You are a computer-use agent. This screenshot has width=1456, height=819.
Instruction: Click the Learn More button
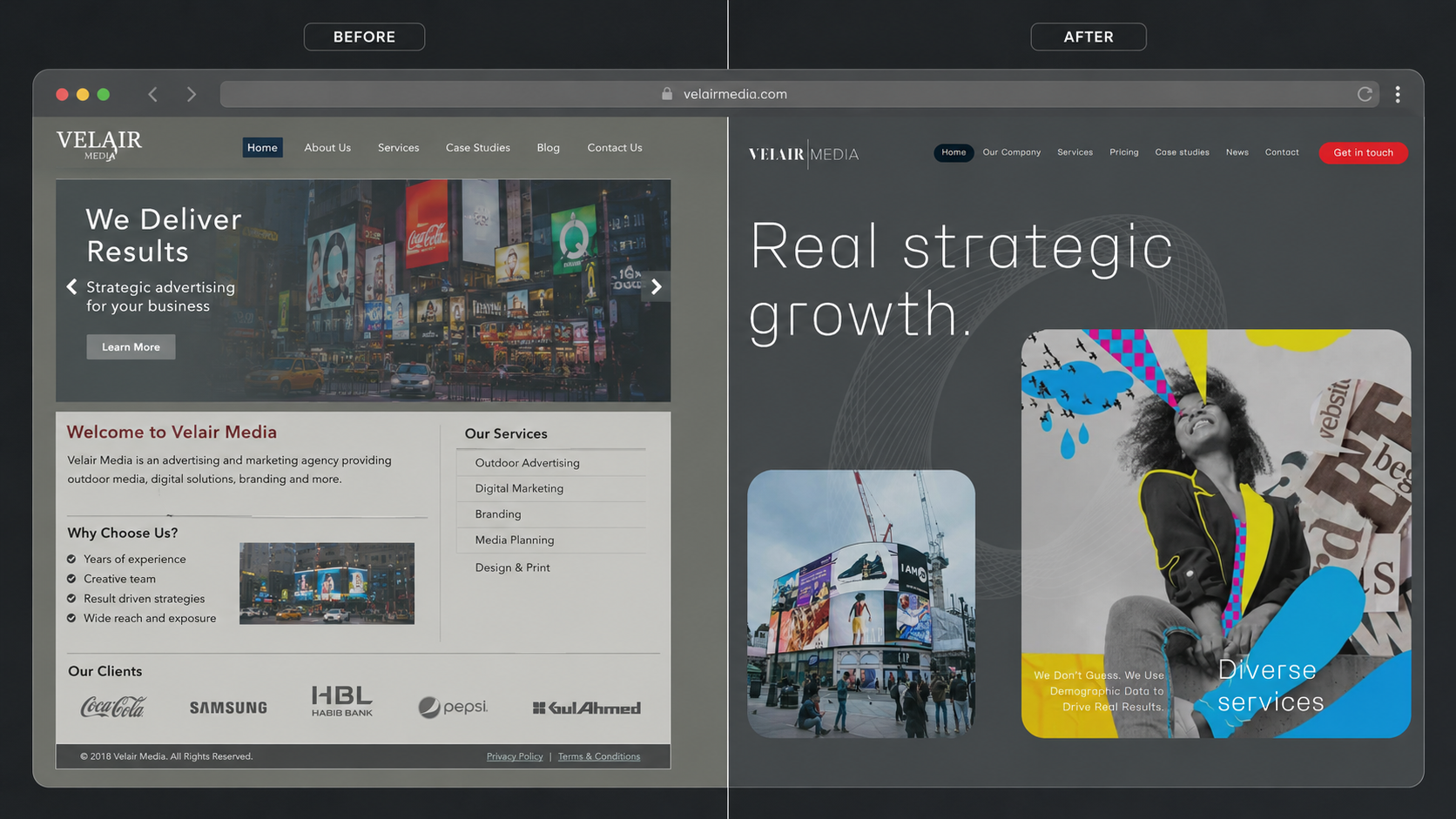[131, 346]
